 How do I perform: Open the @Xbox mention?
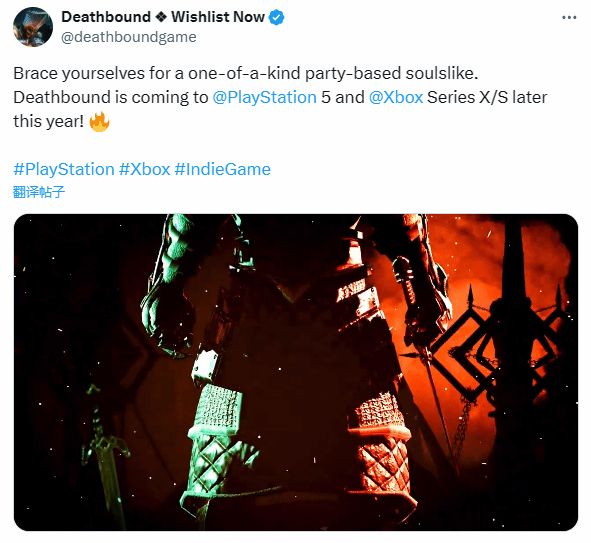tap(396, 98)
